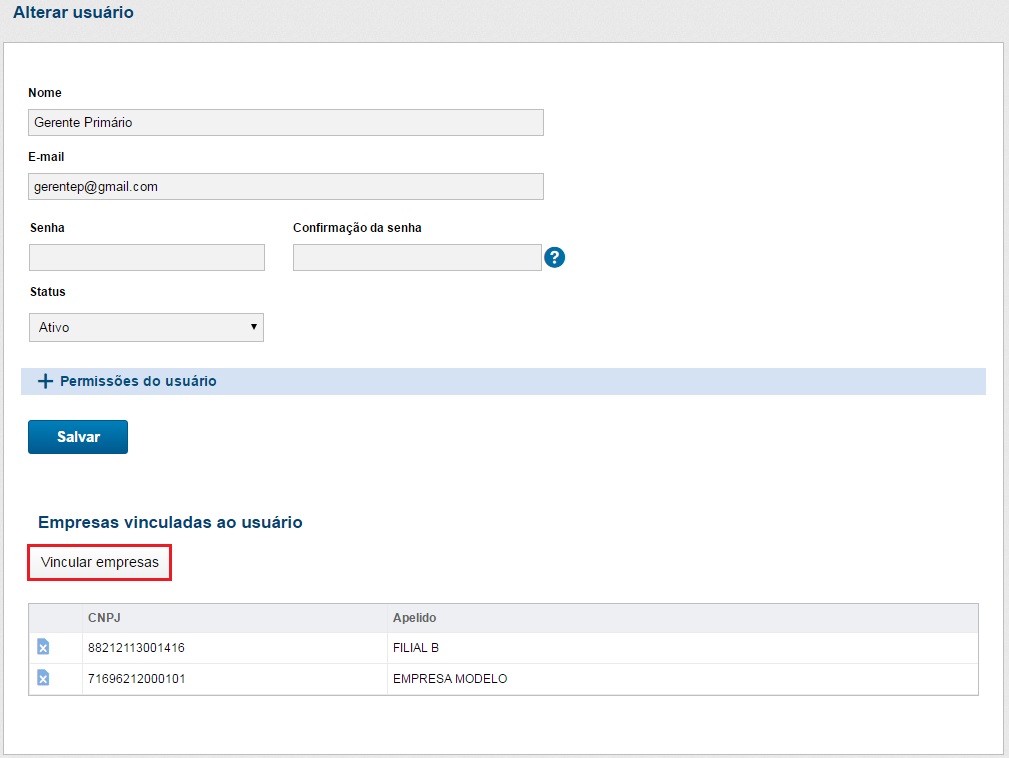The image size is (1009, 758).
Task: Focus the Nome input field
Action: 286,122
